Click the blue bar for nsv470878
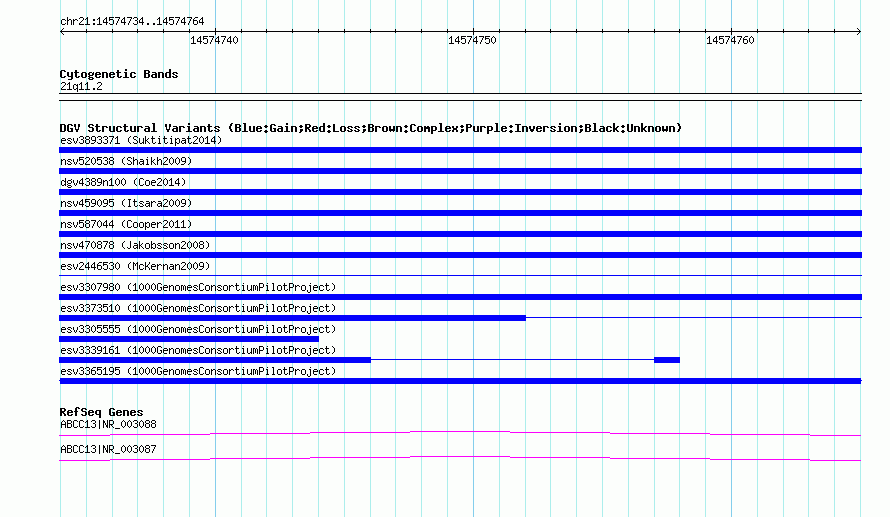The image size is (890, 517). [460, 255]
